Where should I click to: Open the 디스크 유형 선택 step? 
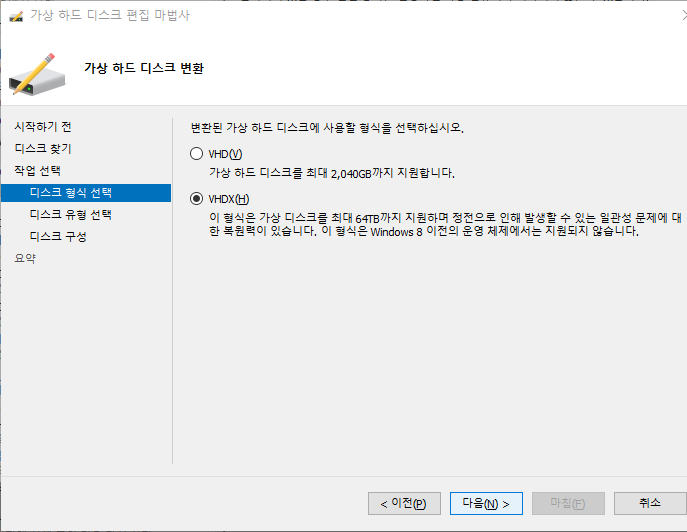coord(71,215)
